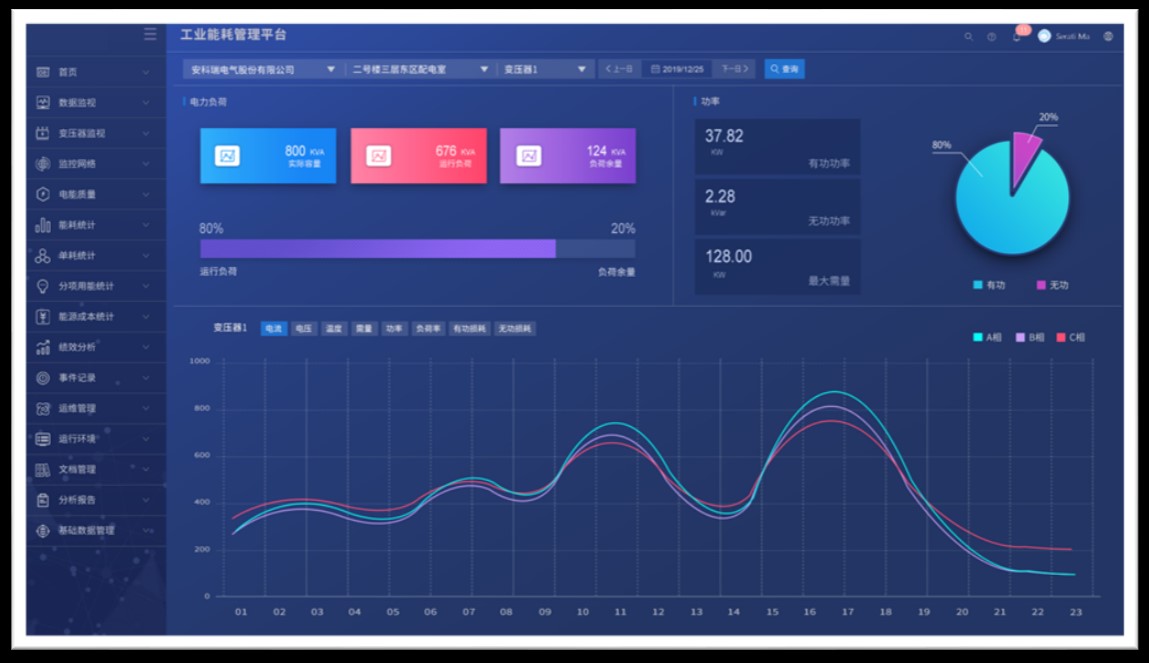Switch to the 电压 chart tab
1149x663 pixels.
(x=303, y=328)
